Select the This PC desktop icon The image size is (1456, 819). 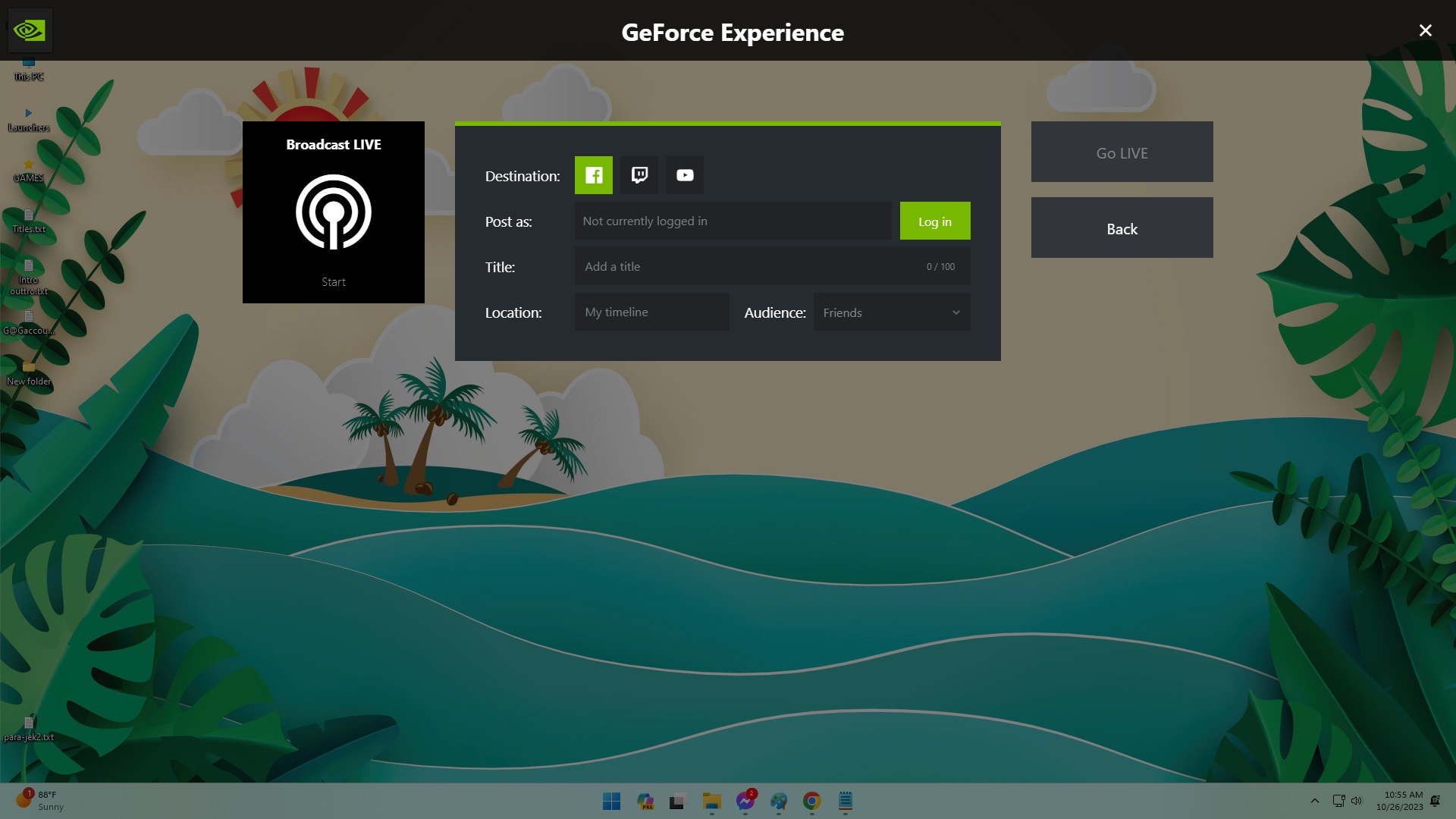coord(29,70)
